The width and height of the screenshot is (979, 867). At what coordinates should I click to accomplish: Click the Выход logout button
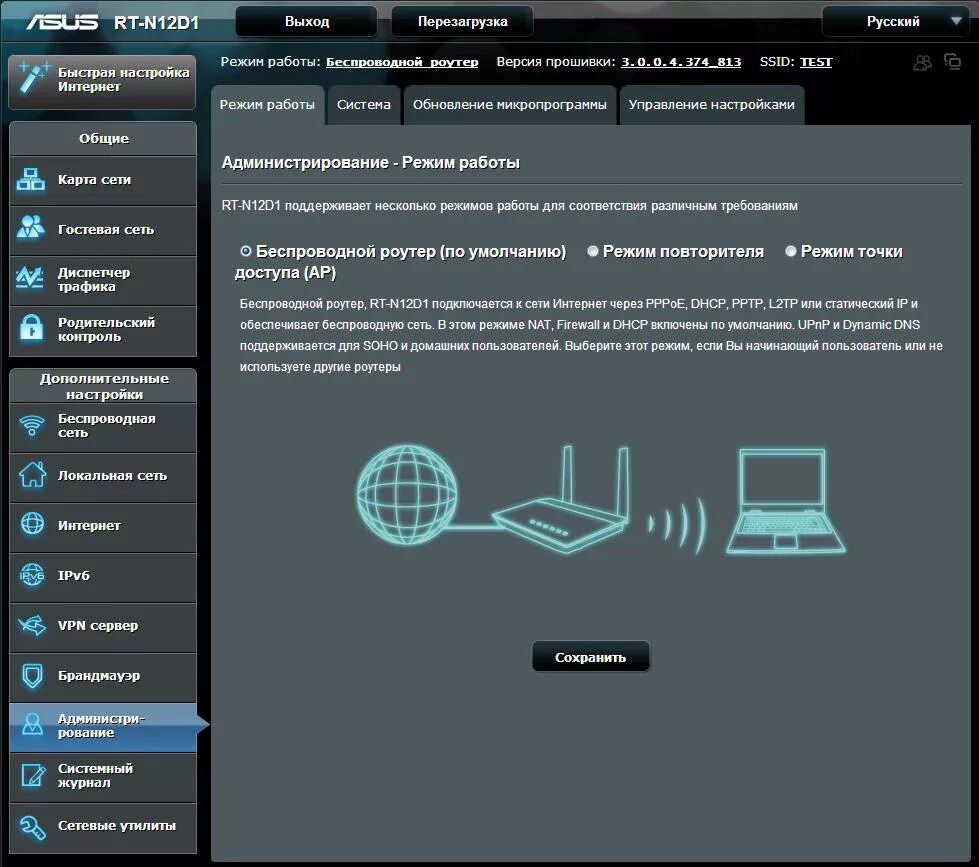click(x=307, y=21)
